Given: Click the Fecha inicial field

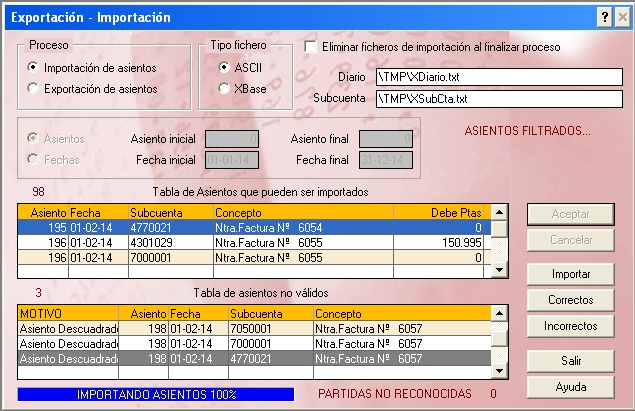Looking at the screenshot, I should (x=232, y=160).
